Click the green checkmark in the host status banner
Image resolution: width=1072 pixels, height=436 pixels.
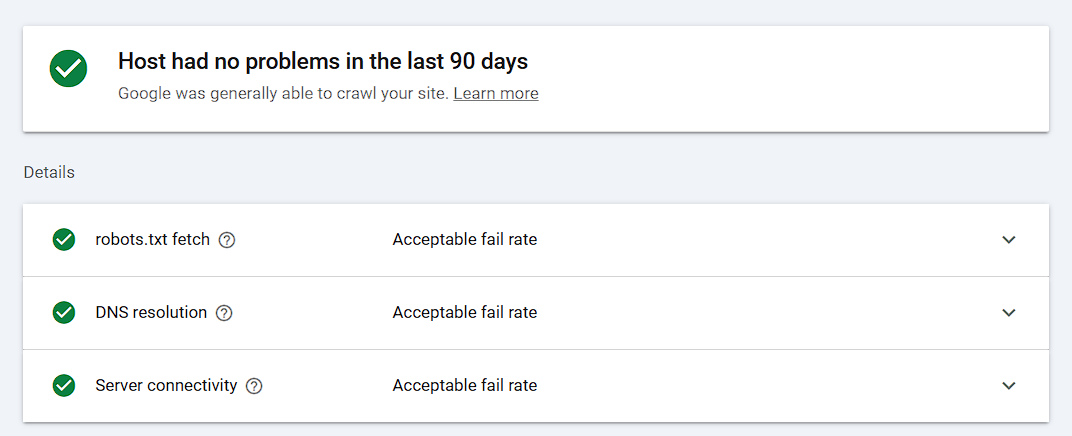68,68
